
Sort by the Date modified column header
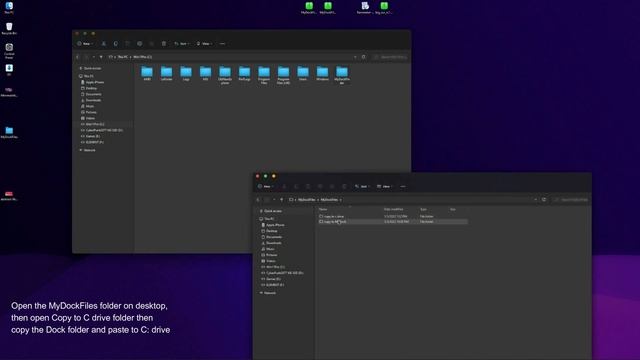click(393, 209)
